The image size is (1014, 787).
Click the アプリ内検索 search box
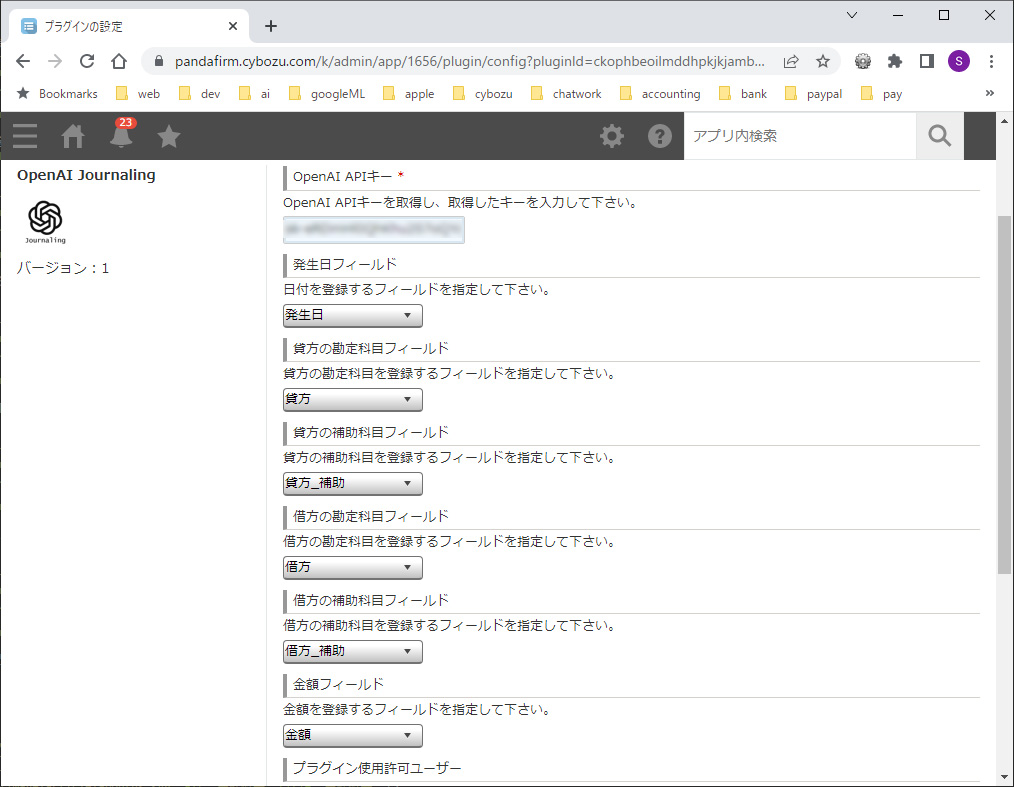click(800, 136)
